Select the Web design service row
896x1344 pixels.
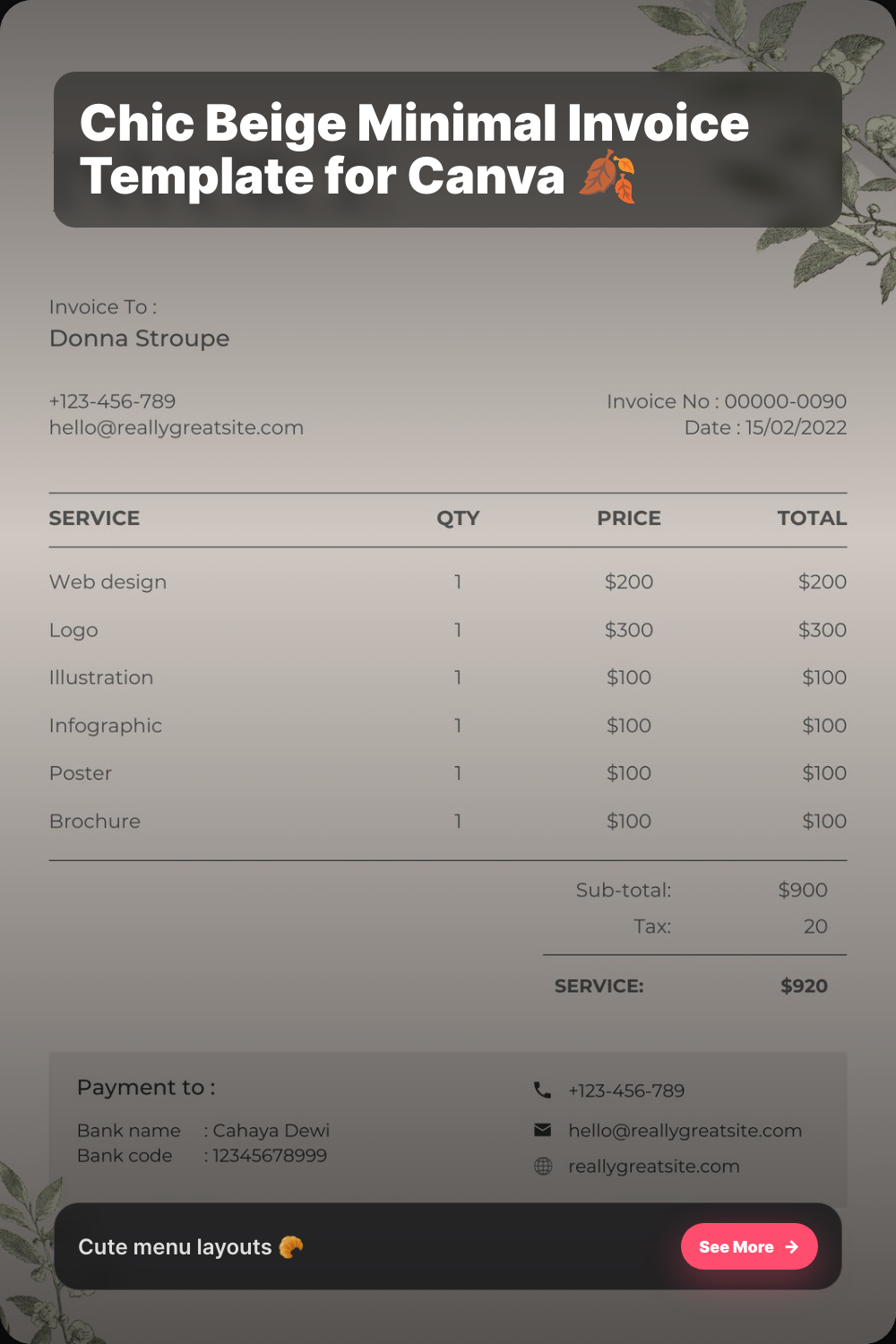(108, 582)
